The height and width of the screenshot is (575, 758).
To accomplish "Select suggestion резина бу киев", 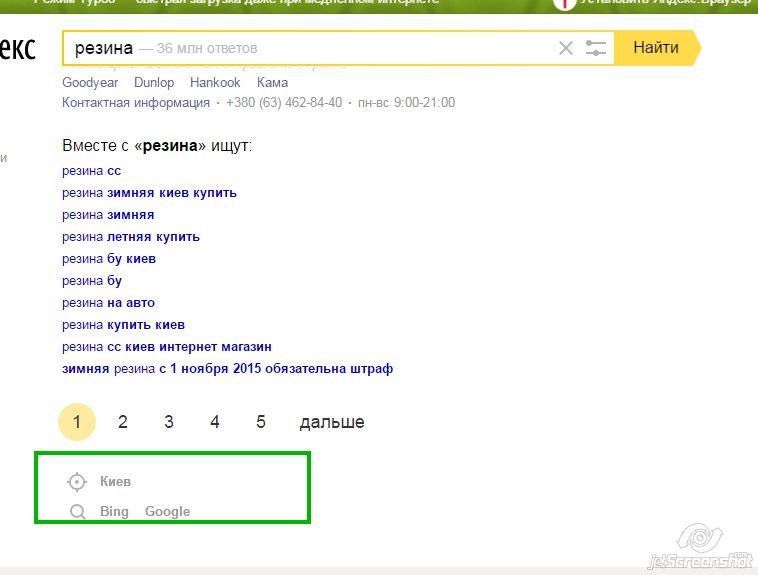I will (x=109, y=259).
